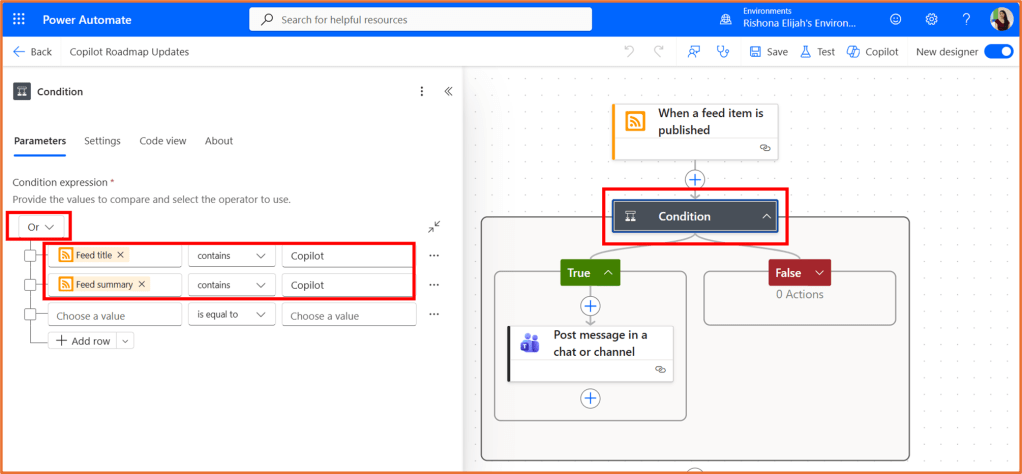
Task: Toggle the New designer switch
Action: (x=998, y=52)
